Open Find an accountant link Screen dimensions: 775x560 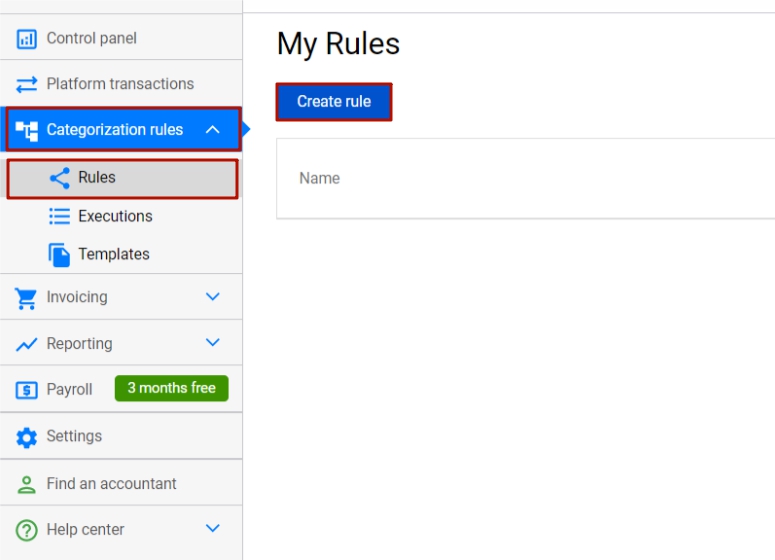pos(111,483)
